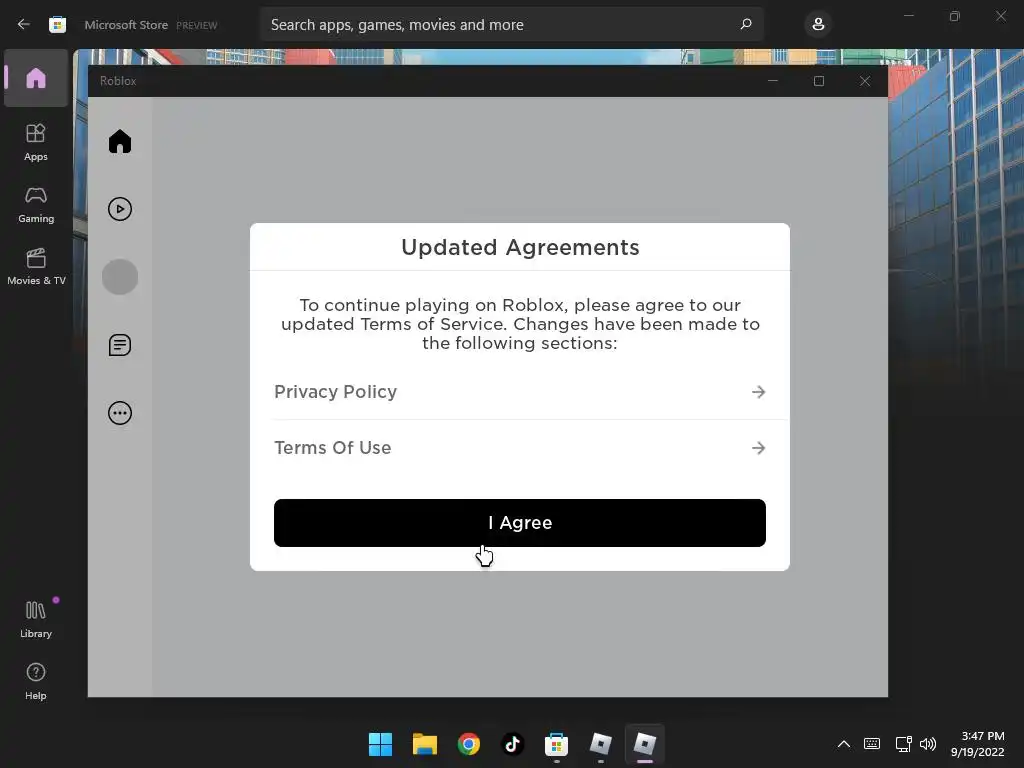Screen dimensions: 1024x768
Task: Click the I Agree button
Action: click(x=520, y=522)
